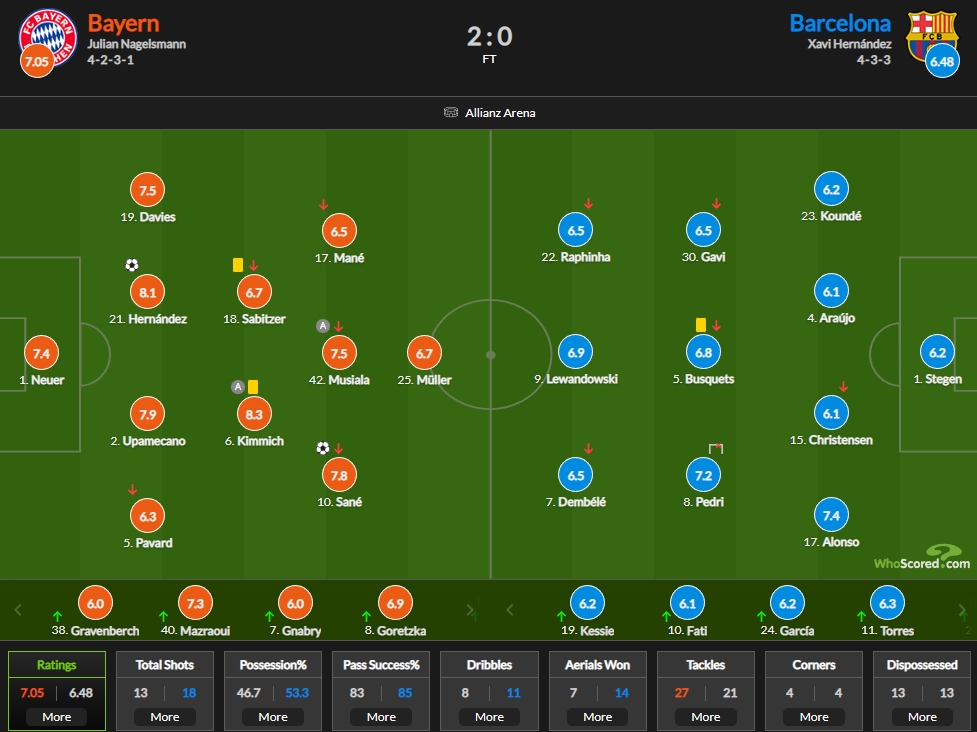
Task: Open More under Tackles
Action: (x=705, y=717)
